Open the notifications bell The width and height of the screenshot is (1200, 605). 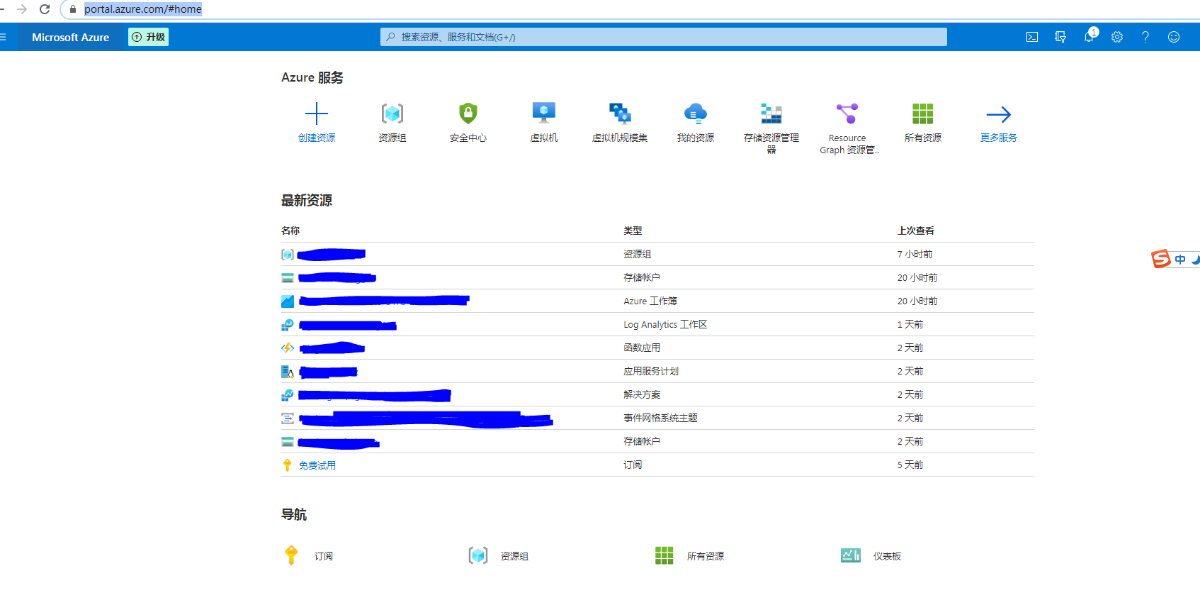pos(1089,37)
